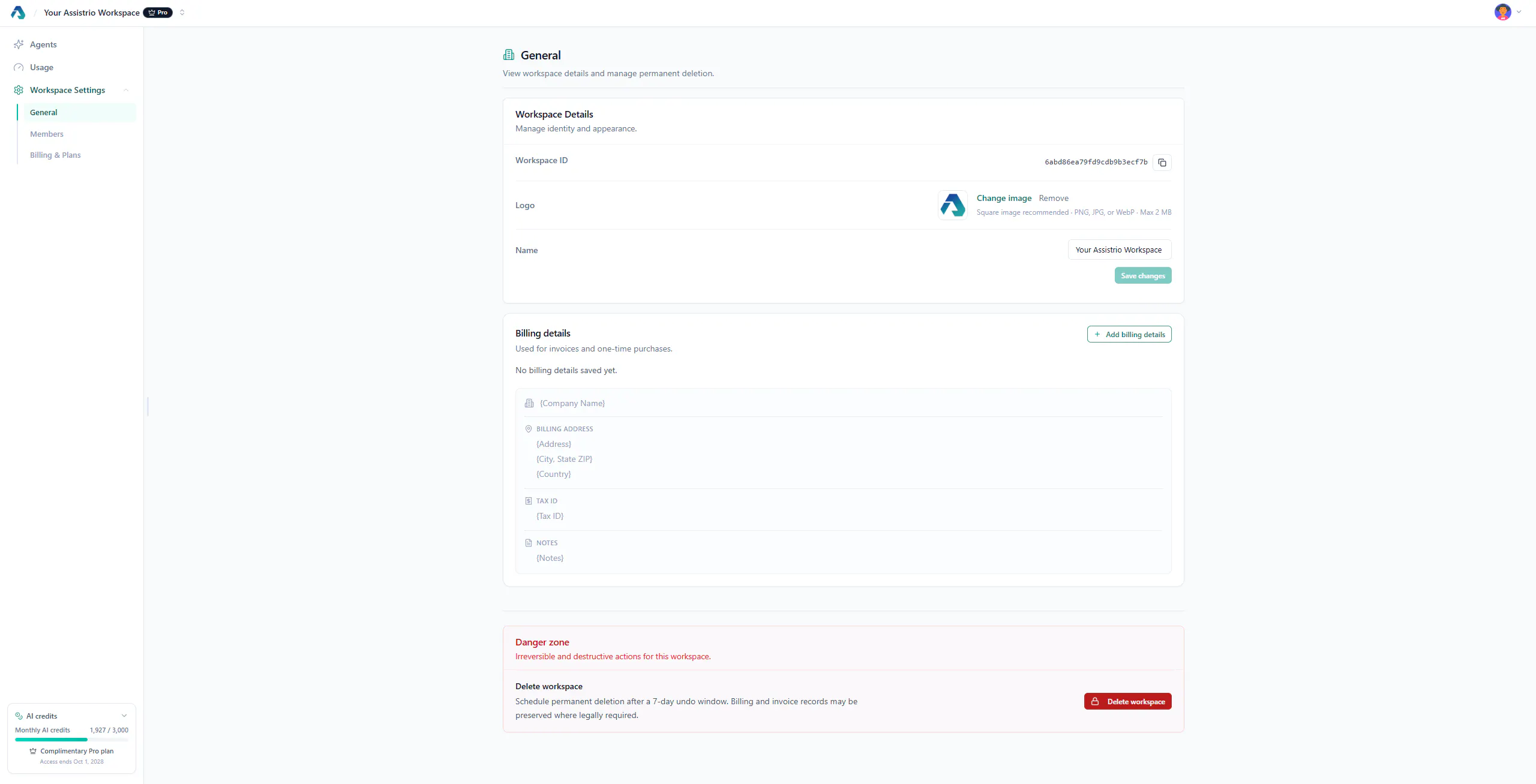
Task: Click the '1,927 / 3,000' credits value
Action: click(109, 730)
